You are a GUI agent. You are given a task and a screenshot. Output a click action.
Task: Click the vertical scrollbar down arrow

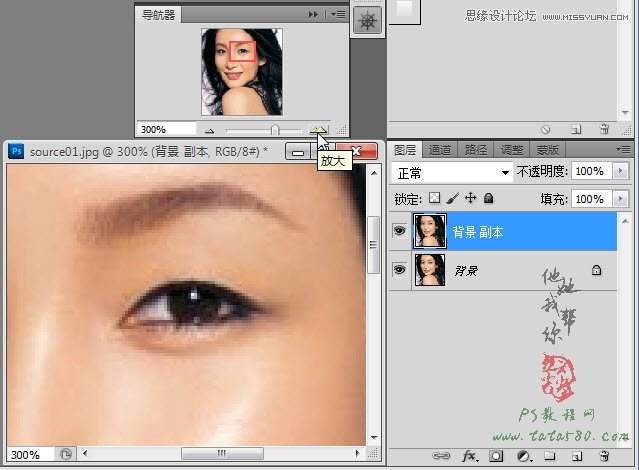click(374, 438)
